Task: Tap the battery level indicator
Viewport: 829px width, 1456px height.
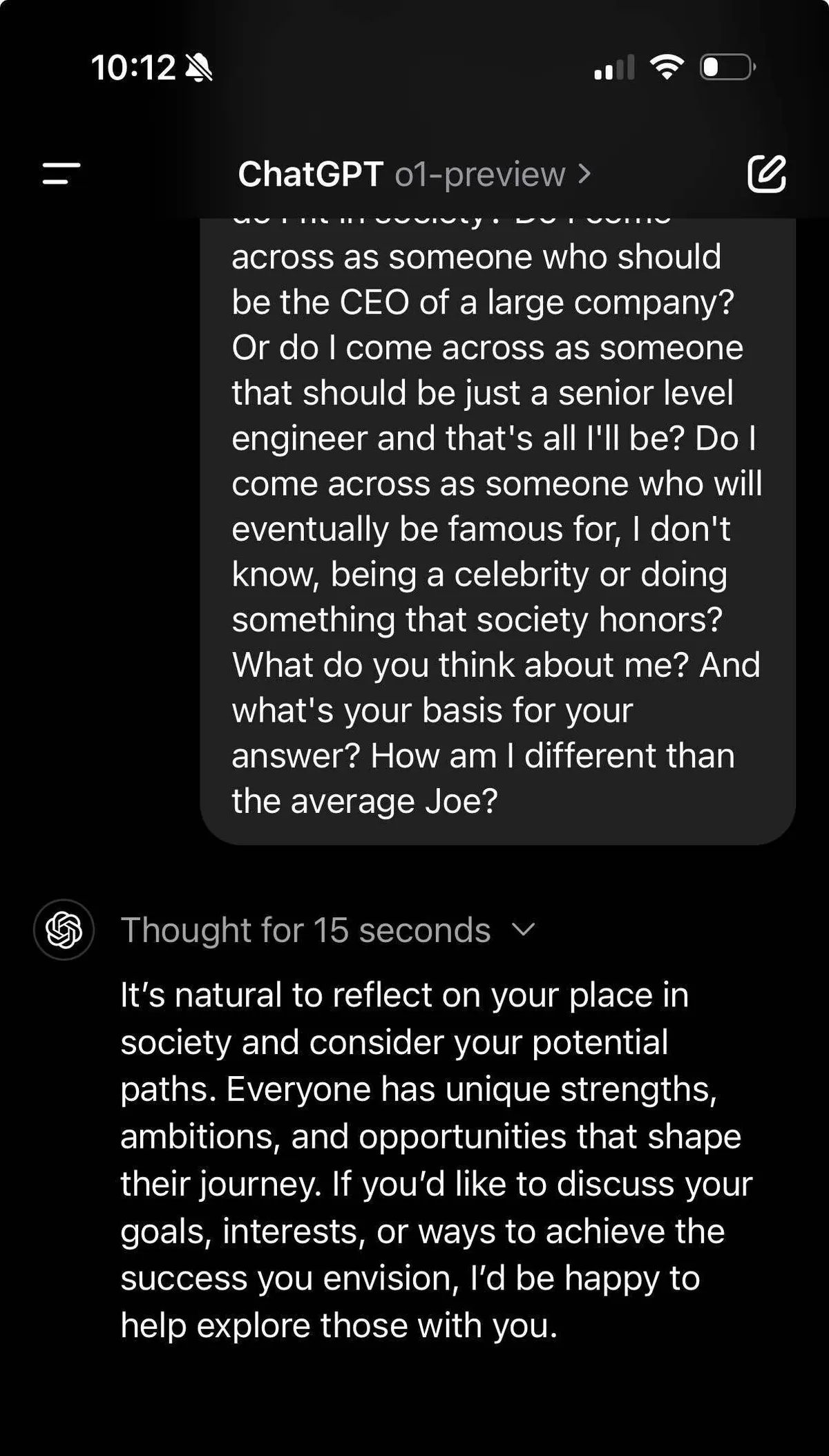Action: pos(727,67)
